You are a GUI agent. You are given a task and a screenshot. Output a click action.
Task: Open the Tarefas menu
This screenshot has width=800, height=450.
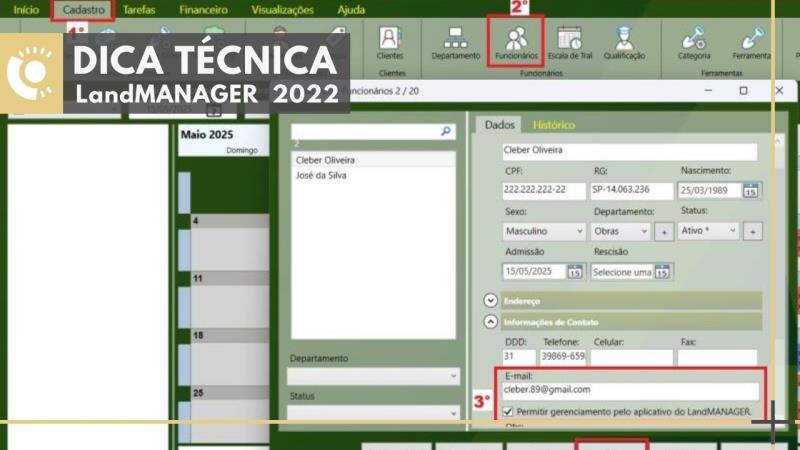pyautogui.click(x=139, y=10)
